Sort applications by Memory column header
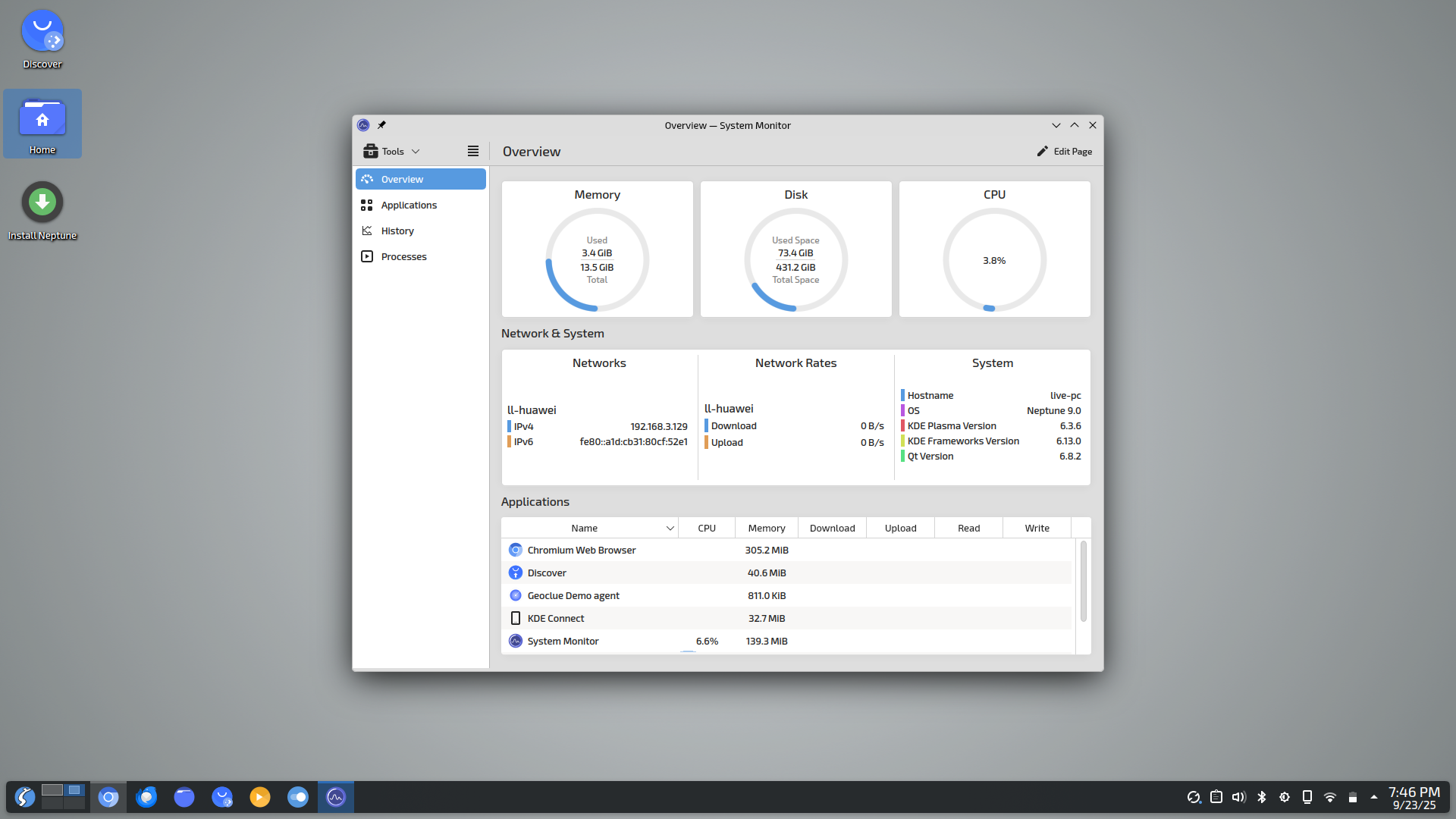 point(766,529)
